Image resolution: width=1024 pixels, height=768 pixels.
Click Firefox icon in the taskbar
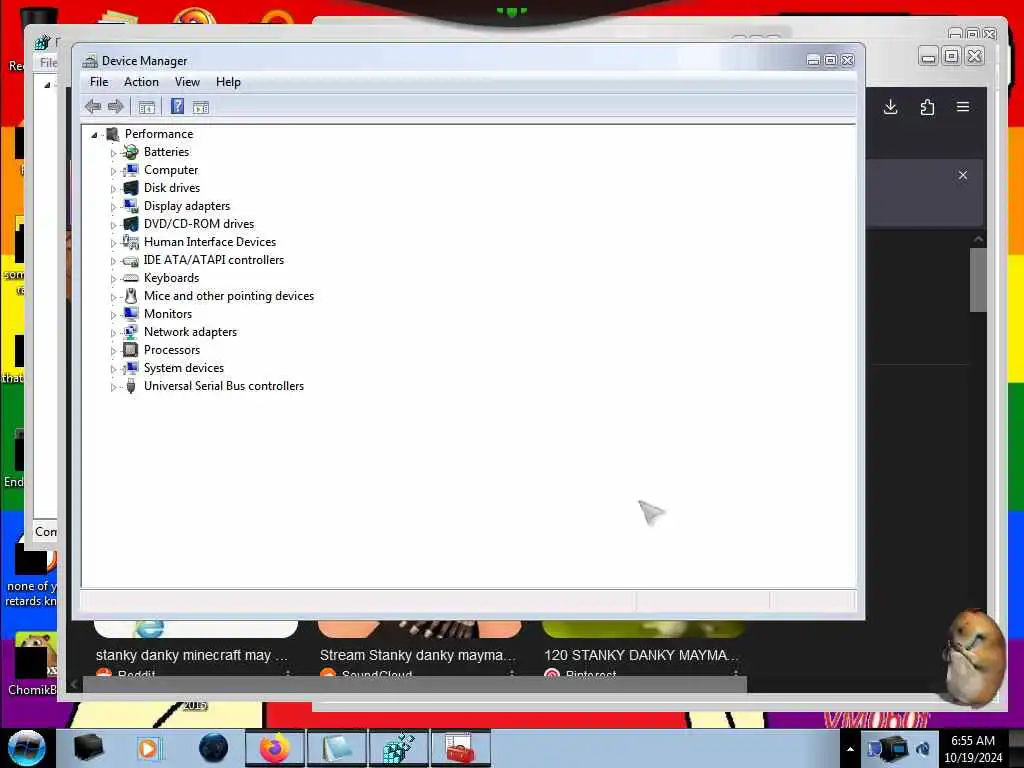[275, 748]
